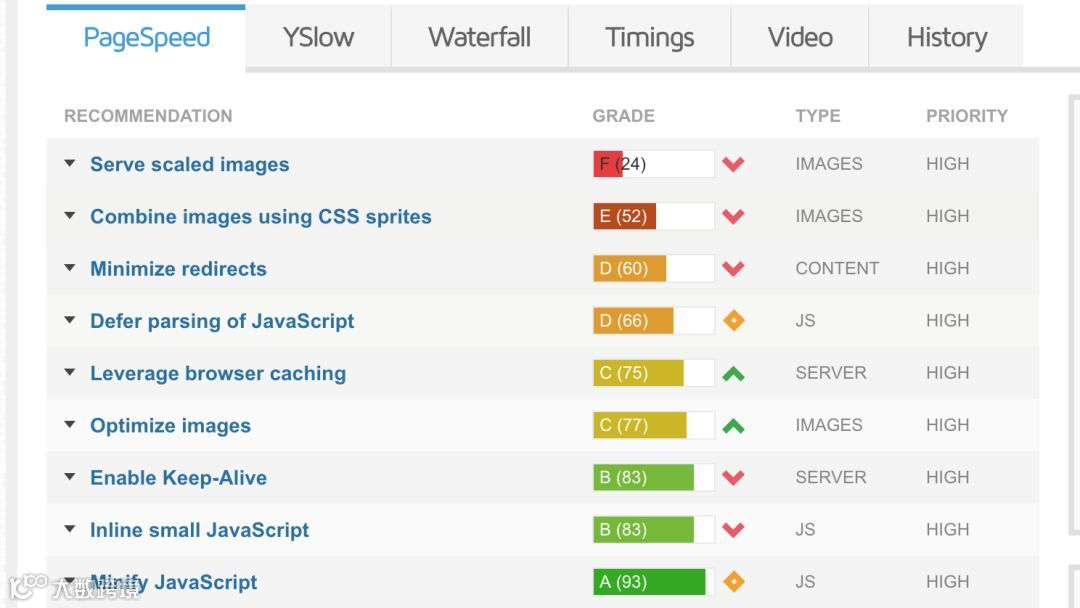Click the Inline small JavaScript link
The image size is (1080, 608).
pos(199,530)
